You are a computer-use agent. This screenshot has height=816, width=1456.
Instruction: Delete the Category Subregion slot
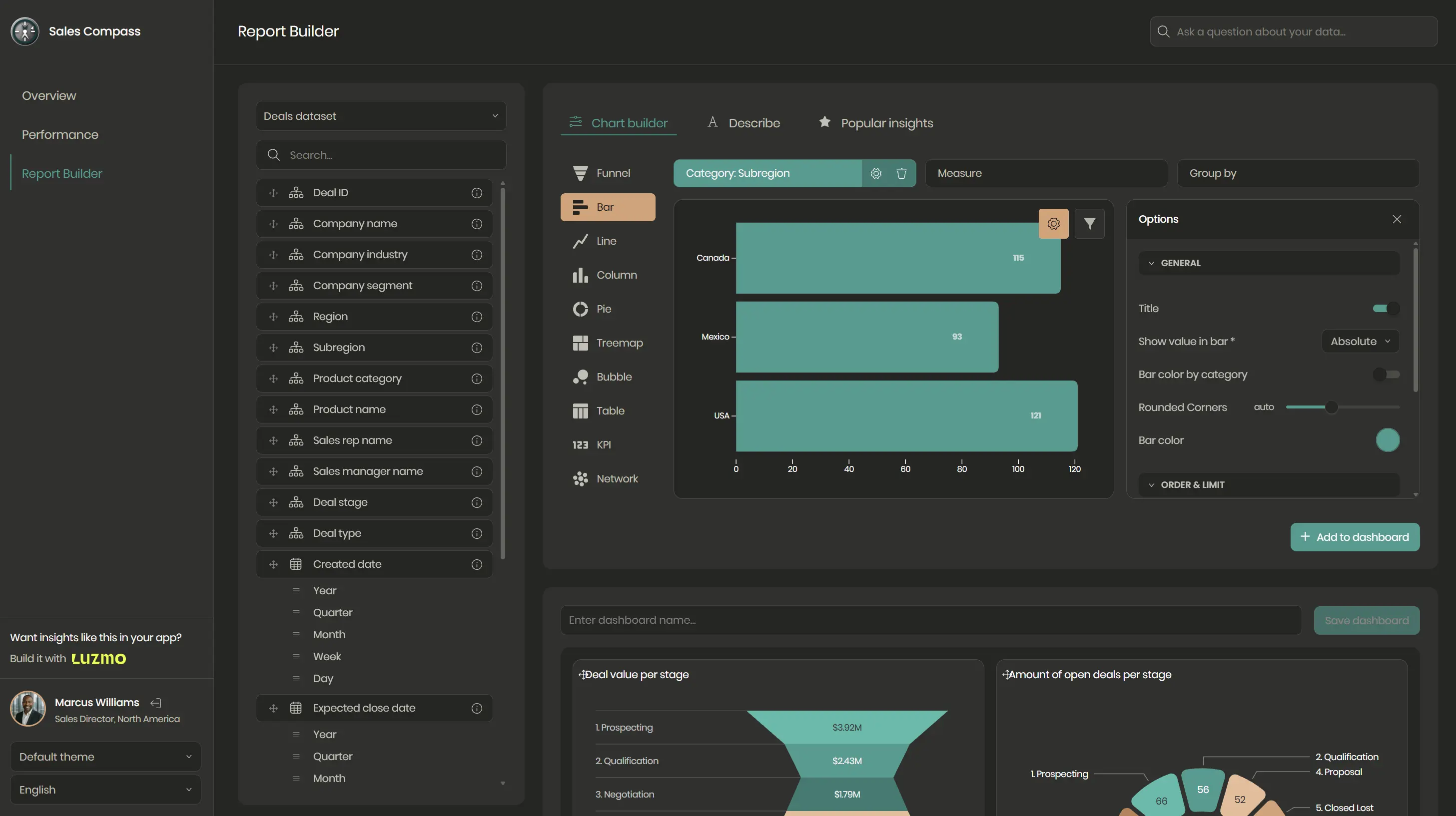tap(901, 173)
